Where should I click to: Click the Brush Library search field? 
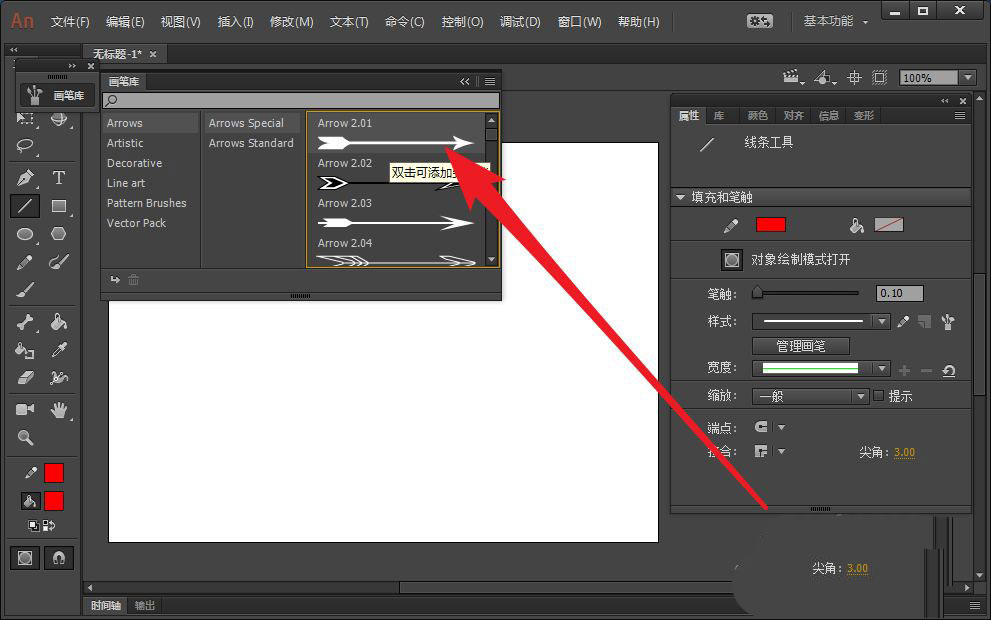coord(301,100)
